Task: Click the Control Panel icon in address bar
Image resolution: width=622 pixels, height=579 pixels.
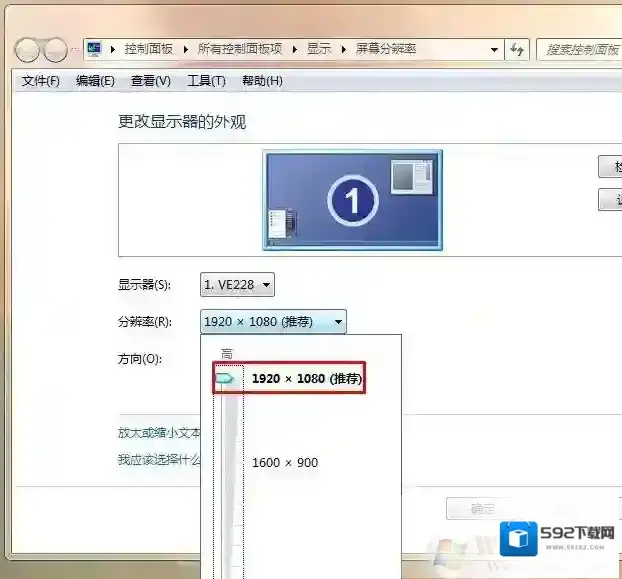Action: 95,49
